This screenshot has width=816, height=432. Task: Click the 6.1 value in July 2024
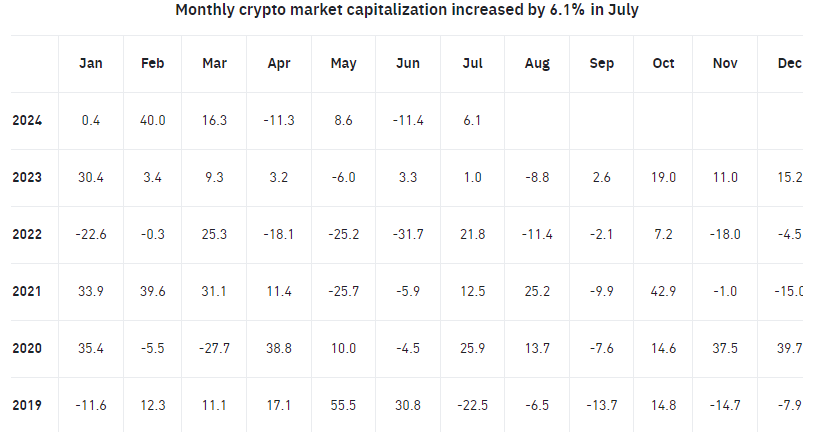point(473,120)
